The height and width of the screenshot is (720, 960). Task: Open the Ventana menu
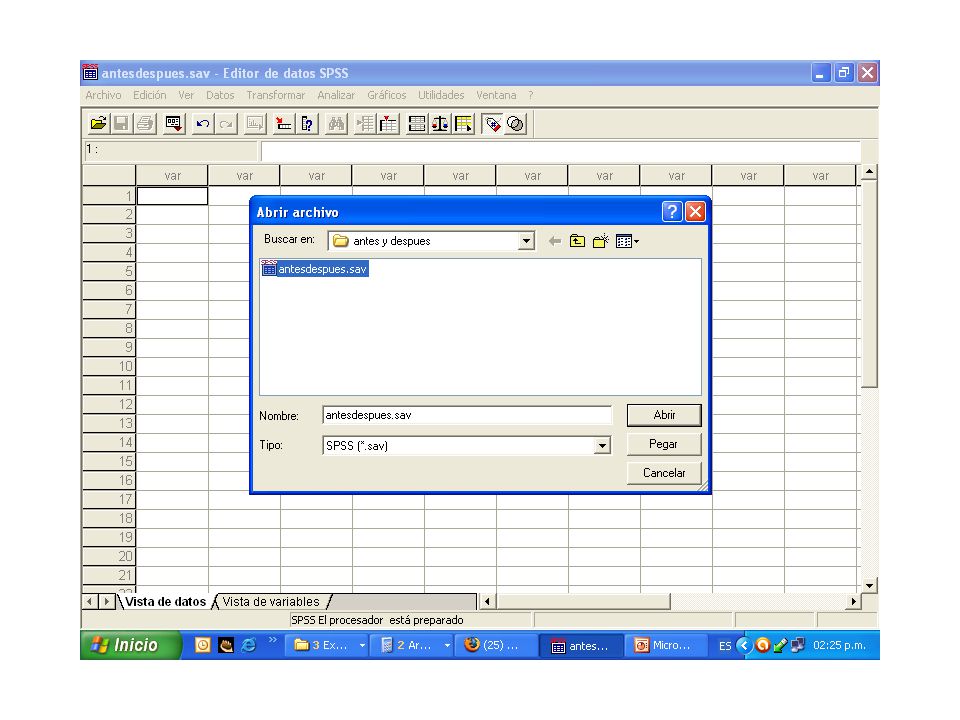coord(496,95)
